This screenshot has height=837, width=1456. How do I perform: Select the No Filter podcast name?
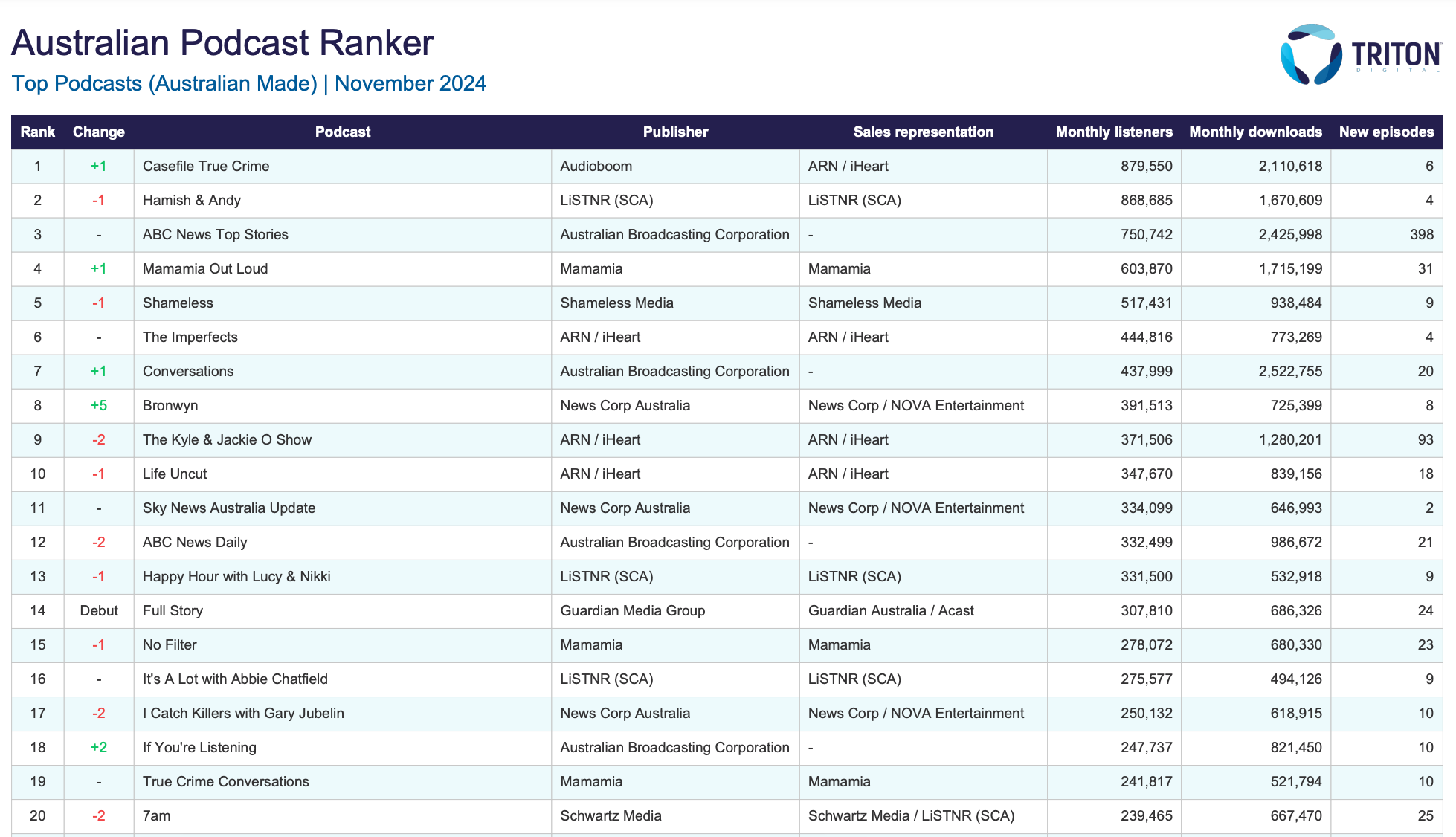coord(170,644)
